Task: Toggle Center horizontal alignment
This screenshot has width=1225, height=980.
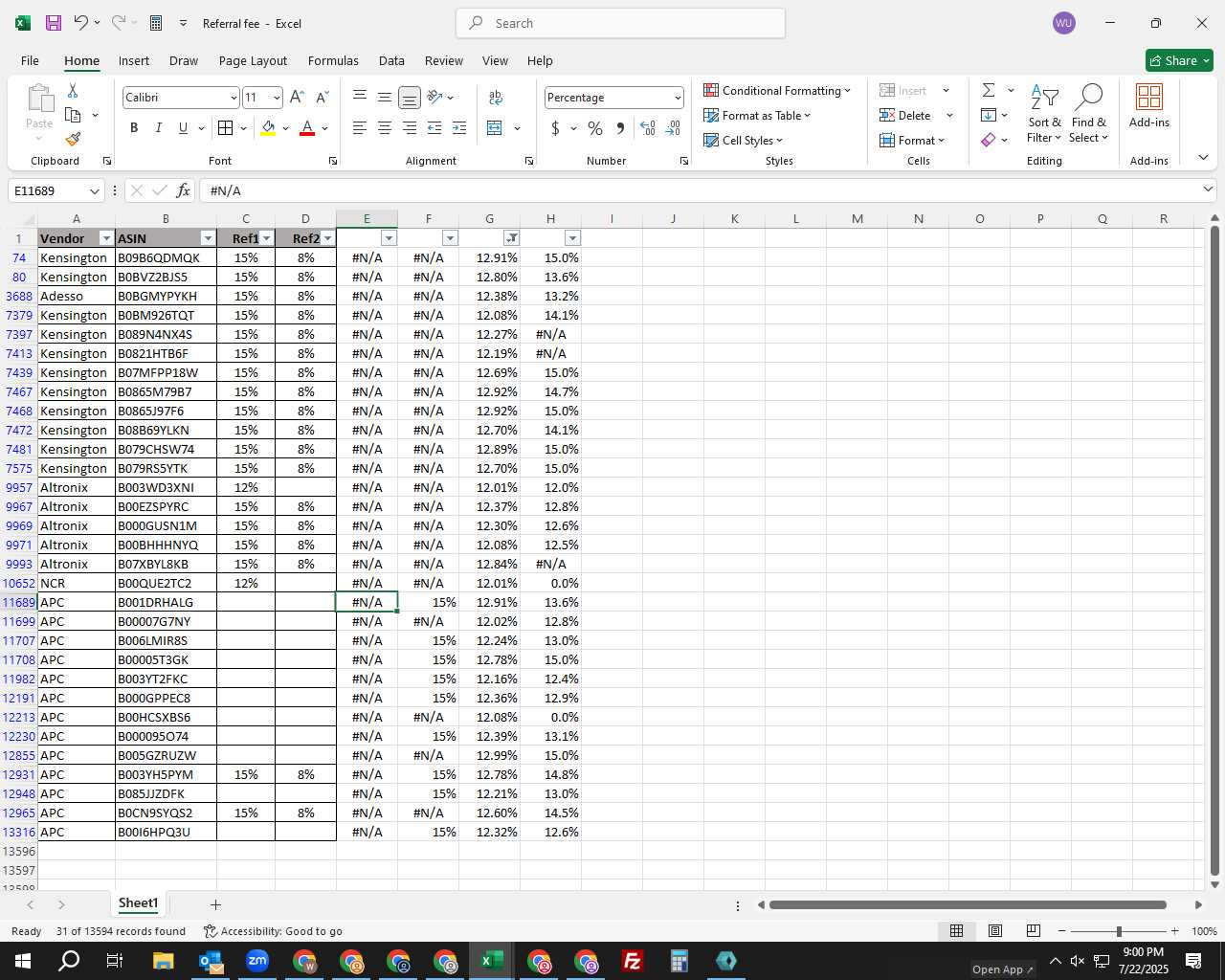Action: (x=385, y=127)
